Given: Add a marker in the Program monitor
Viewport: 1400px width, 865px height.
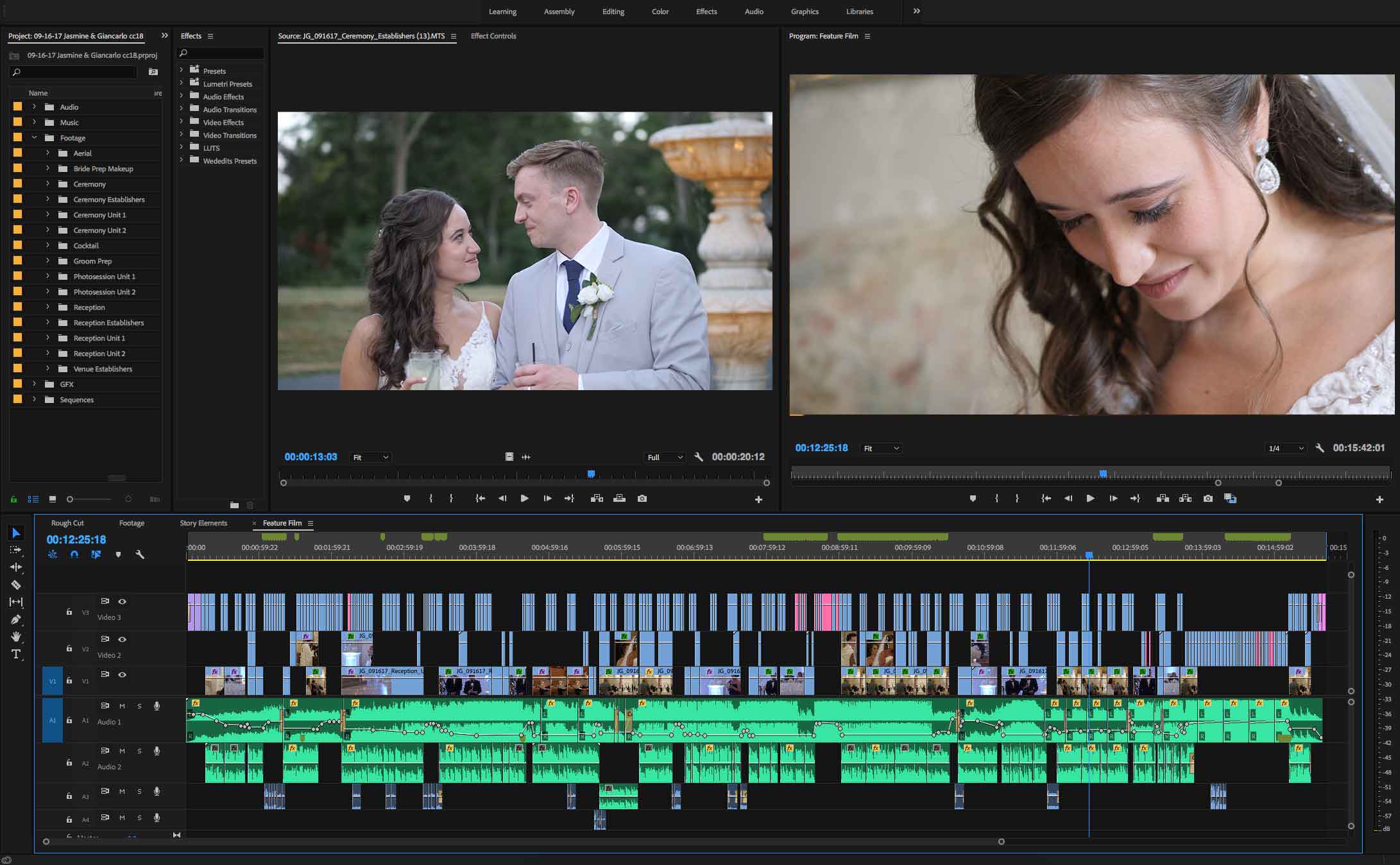Looking at the screenshot, I should [973, 499].
